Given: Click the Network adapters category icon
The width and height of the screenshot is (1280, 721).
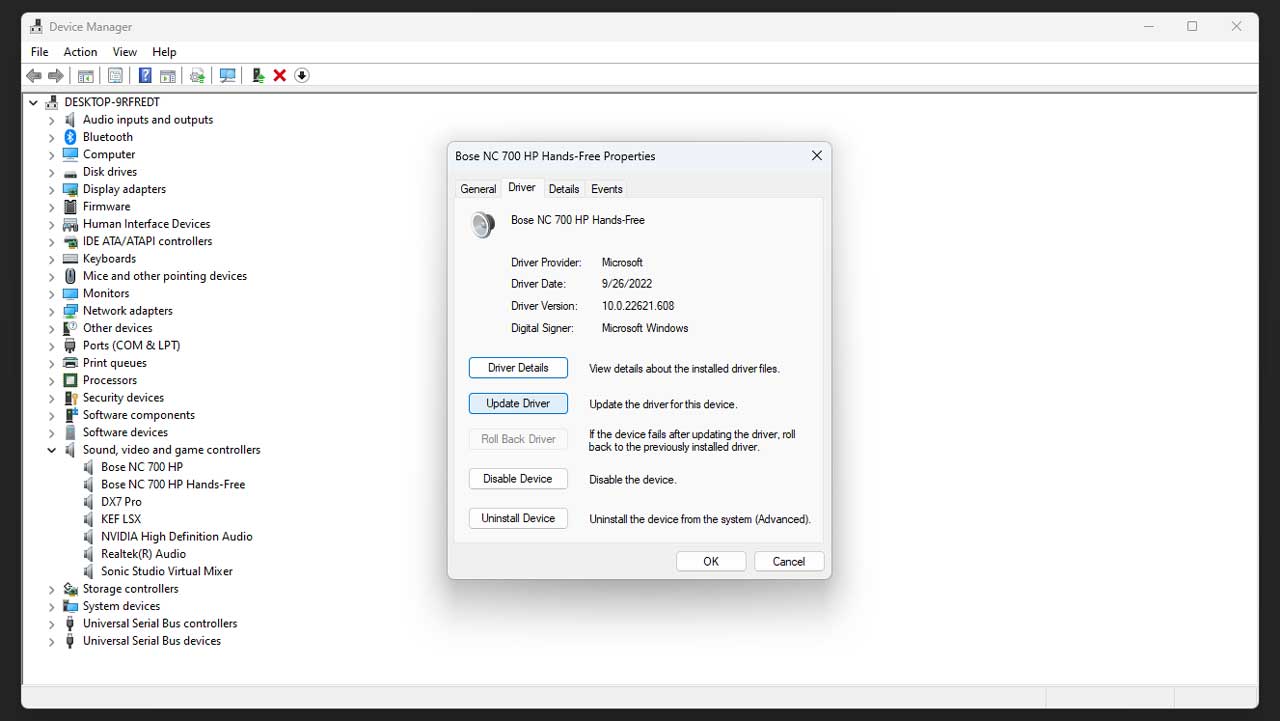Looking at the screenshot, I should (x=70, y=311).
